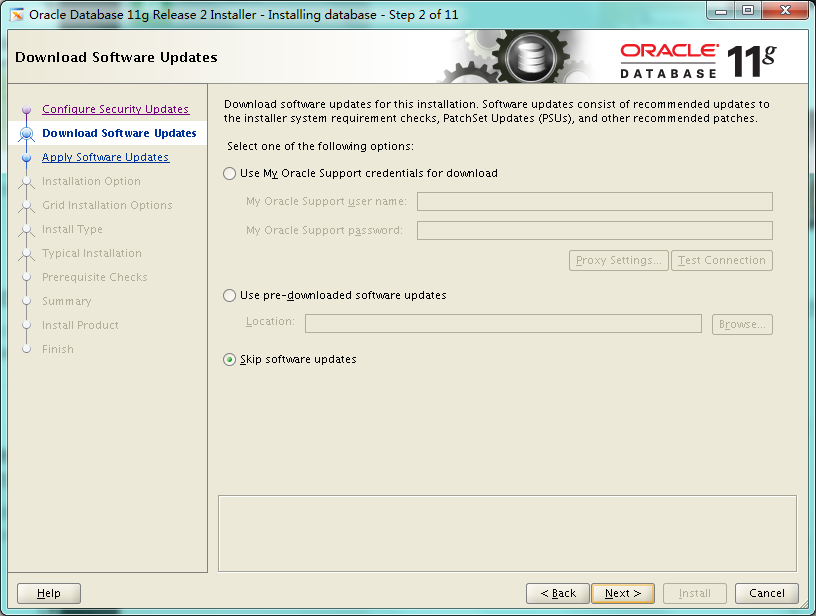Maximize the installer window
816x616 pixels.
pyautogui.click(x=748, y=10)
